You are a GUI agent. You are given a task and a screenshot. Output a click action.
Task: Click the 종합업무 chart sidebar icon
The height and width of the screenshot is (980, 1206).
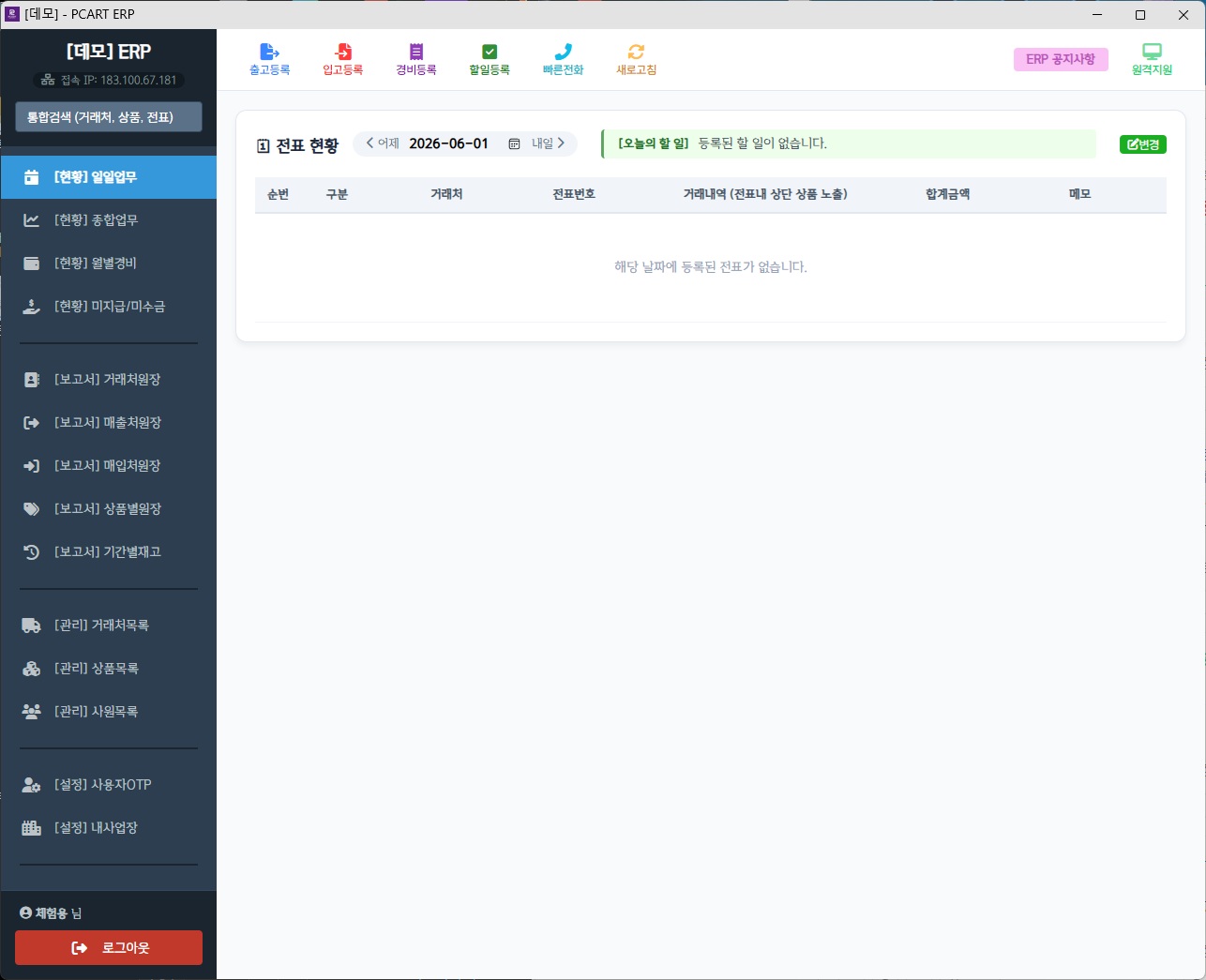click(x=31, y=220)
